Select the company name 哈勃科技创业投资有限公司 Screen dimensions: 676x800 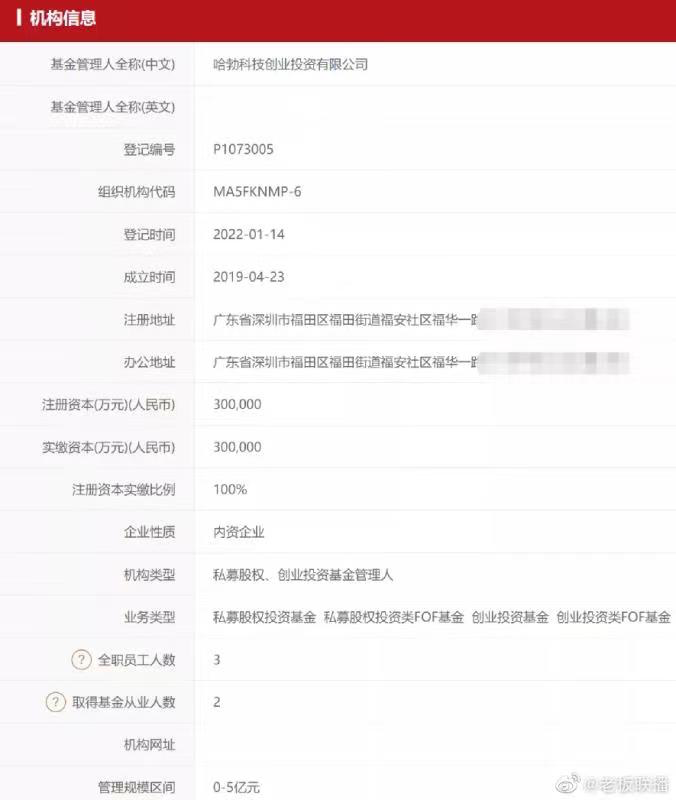click(x=290, y=64)
